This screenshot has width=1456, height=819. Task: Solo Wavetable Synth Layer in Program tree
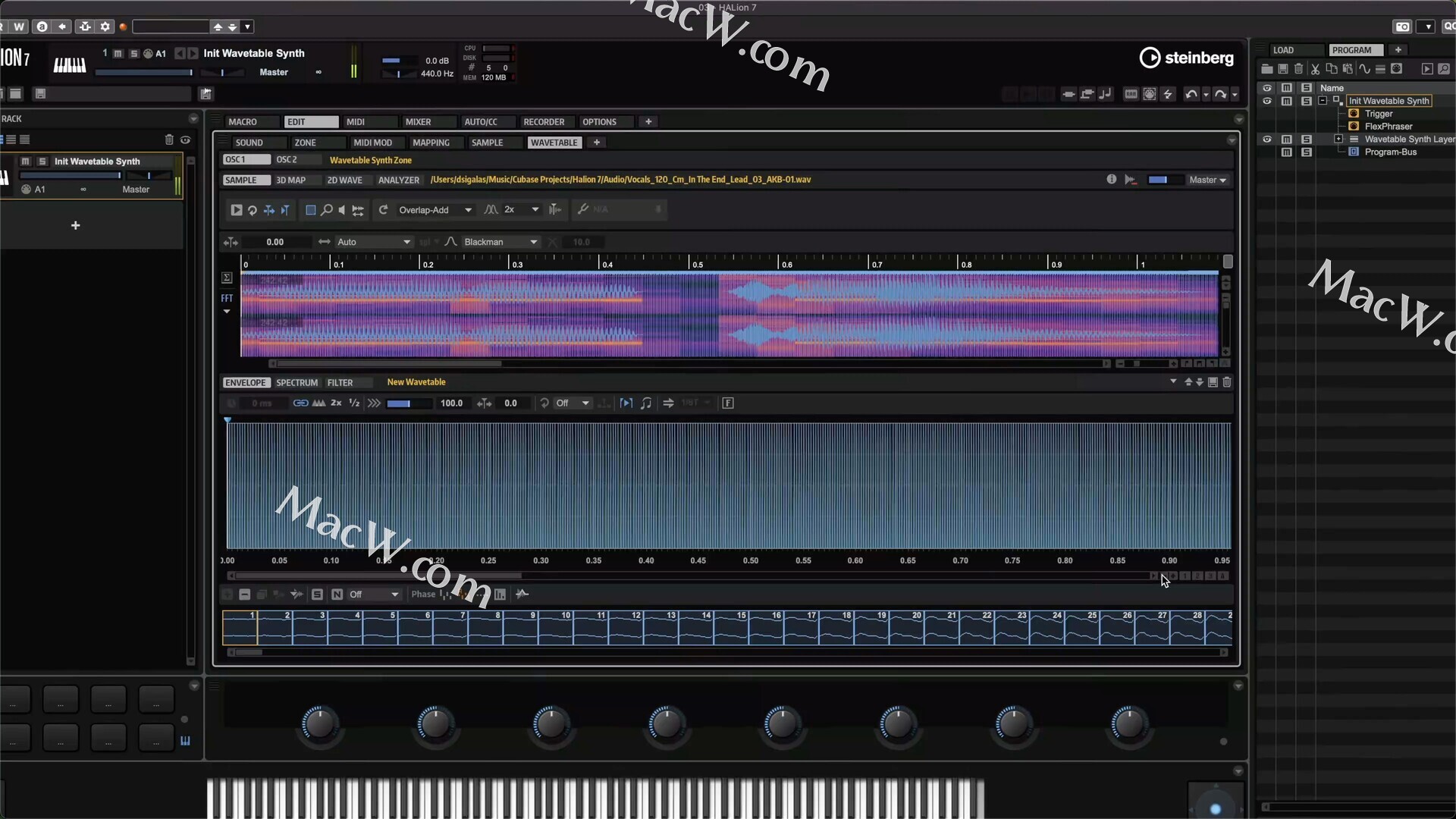tap(1307, 140)
